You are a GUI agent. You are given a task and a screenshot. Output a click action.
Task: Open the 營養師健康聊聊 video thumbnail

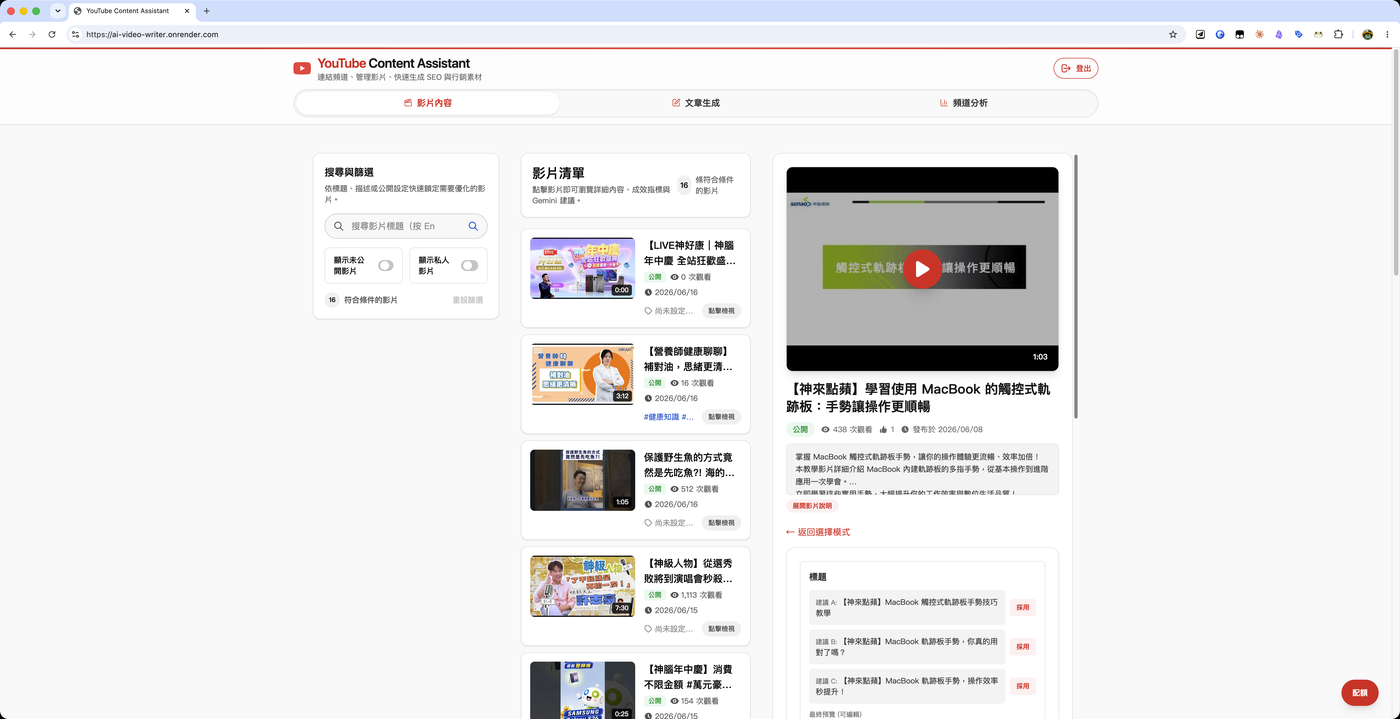582,374
